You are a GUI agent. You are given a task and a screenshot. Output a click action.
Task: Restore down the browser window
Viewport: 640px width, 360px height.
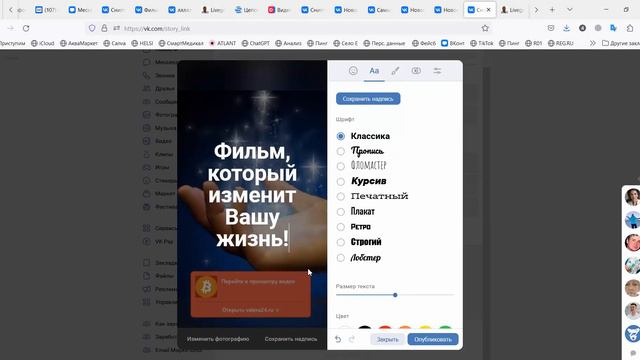pyautogui.click(x=626, y=10)
